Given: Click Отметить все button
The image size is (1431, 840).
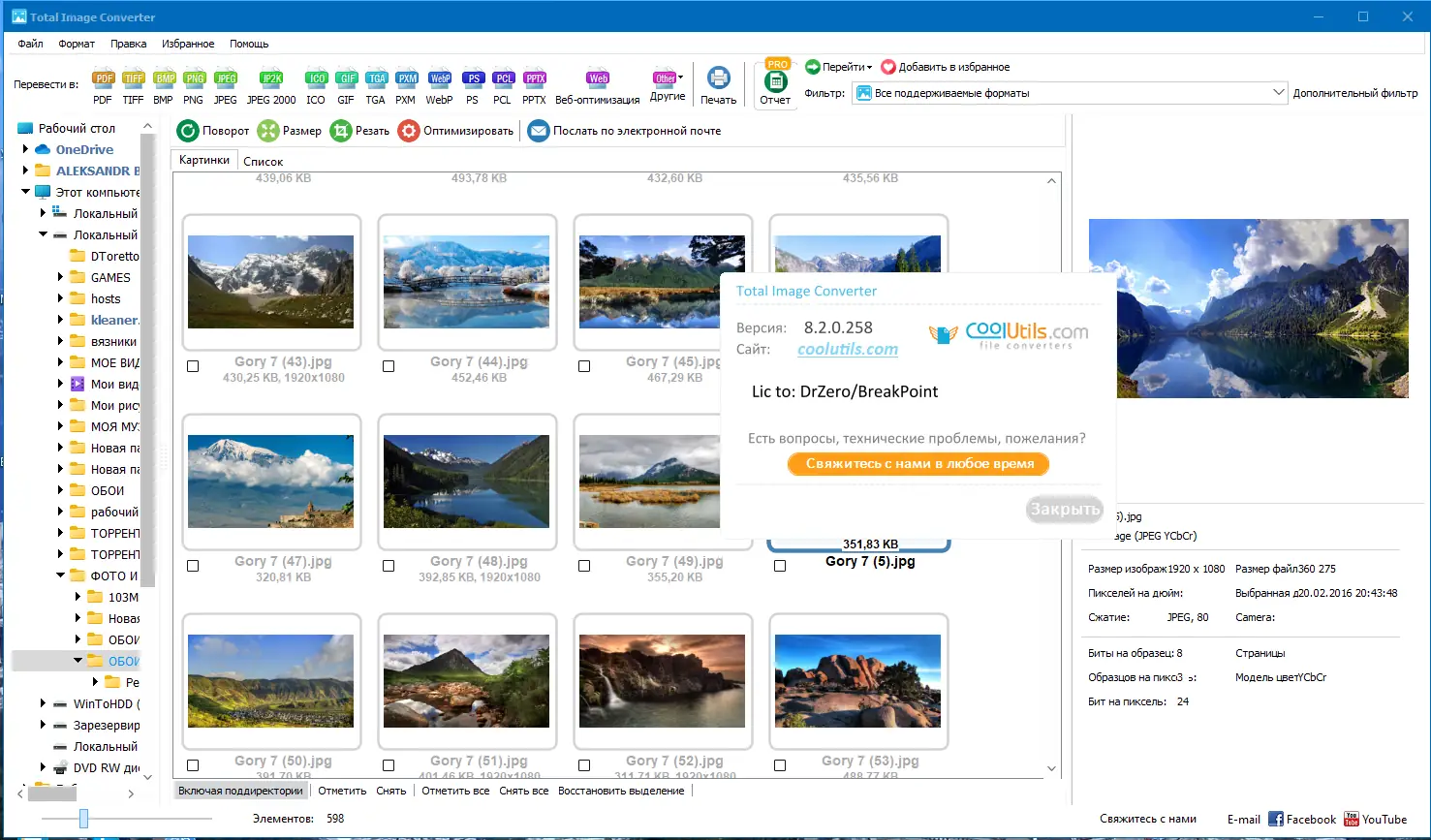Looking at the screenshot, I should point(455,791).
